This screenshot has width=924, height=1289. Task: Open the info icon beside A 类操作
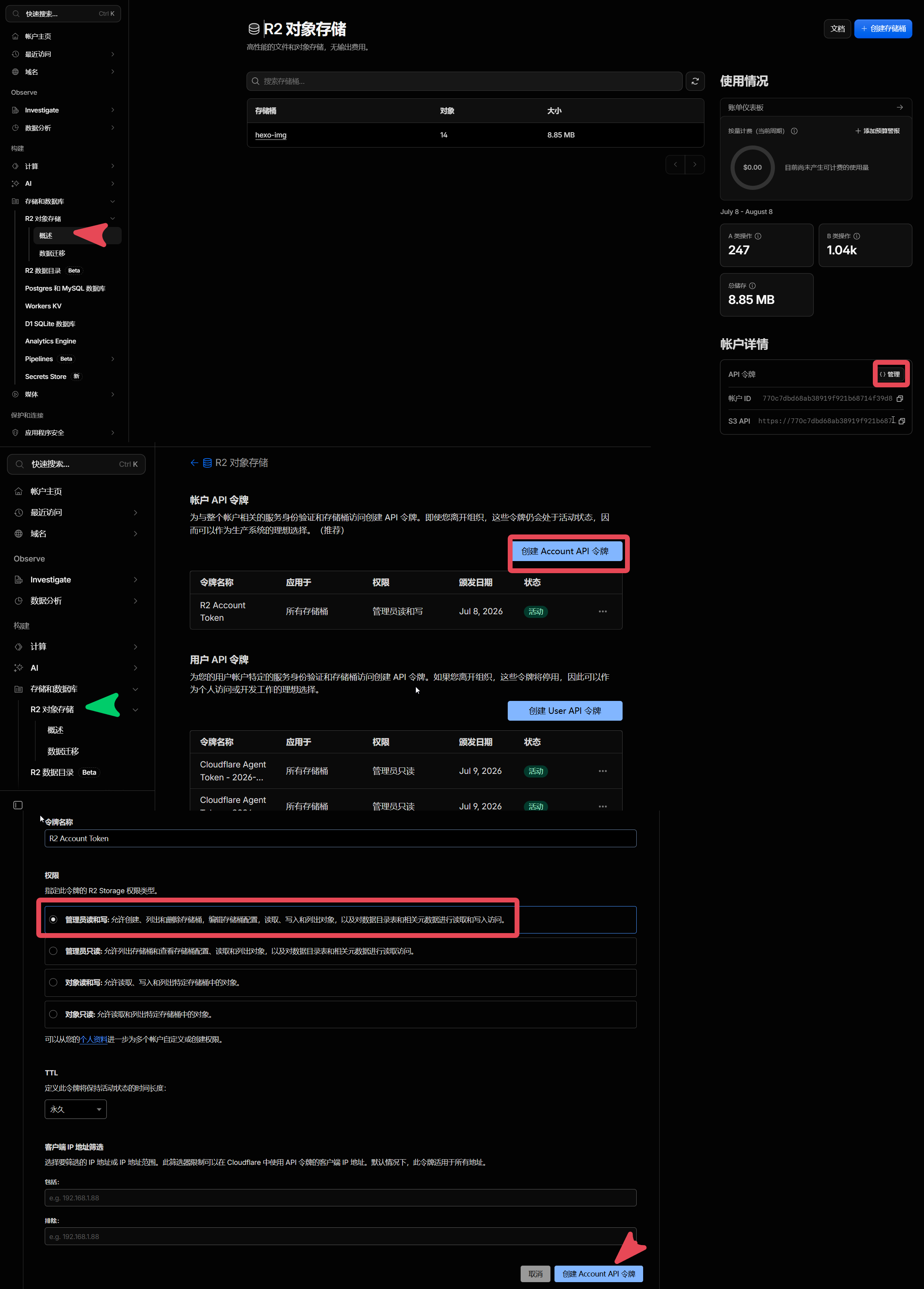758,237
